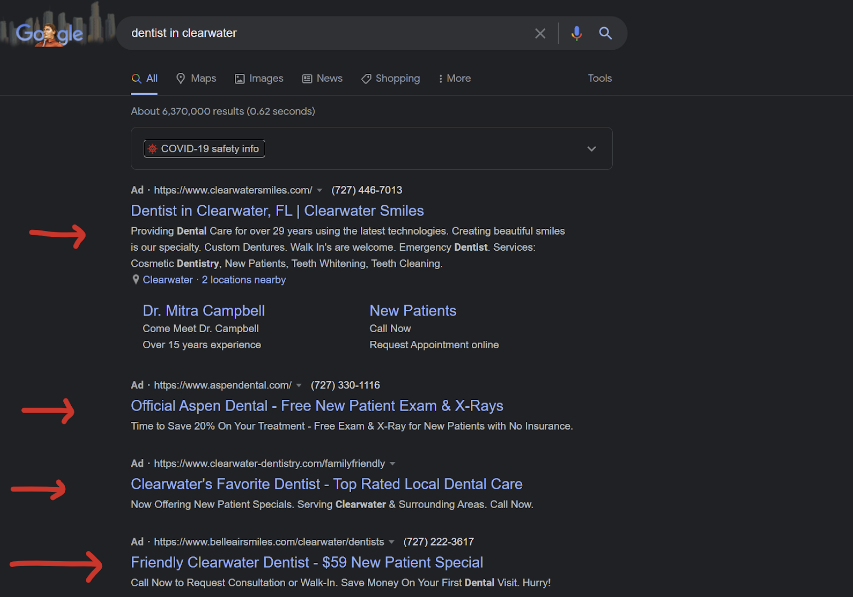Click the https://www.clearwatersmiles.com/ URL text

[x=233, y=190]
